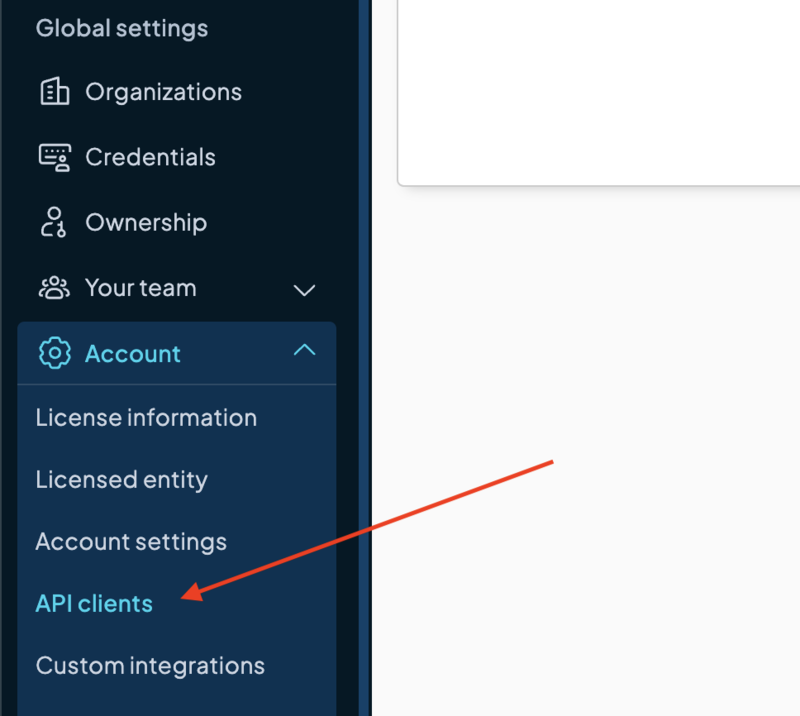Image resolution: width=800 pixels, height=716 pixels.
Task: Open Custom integrations
Action: [150, 666]
